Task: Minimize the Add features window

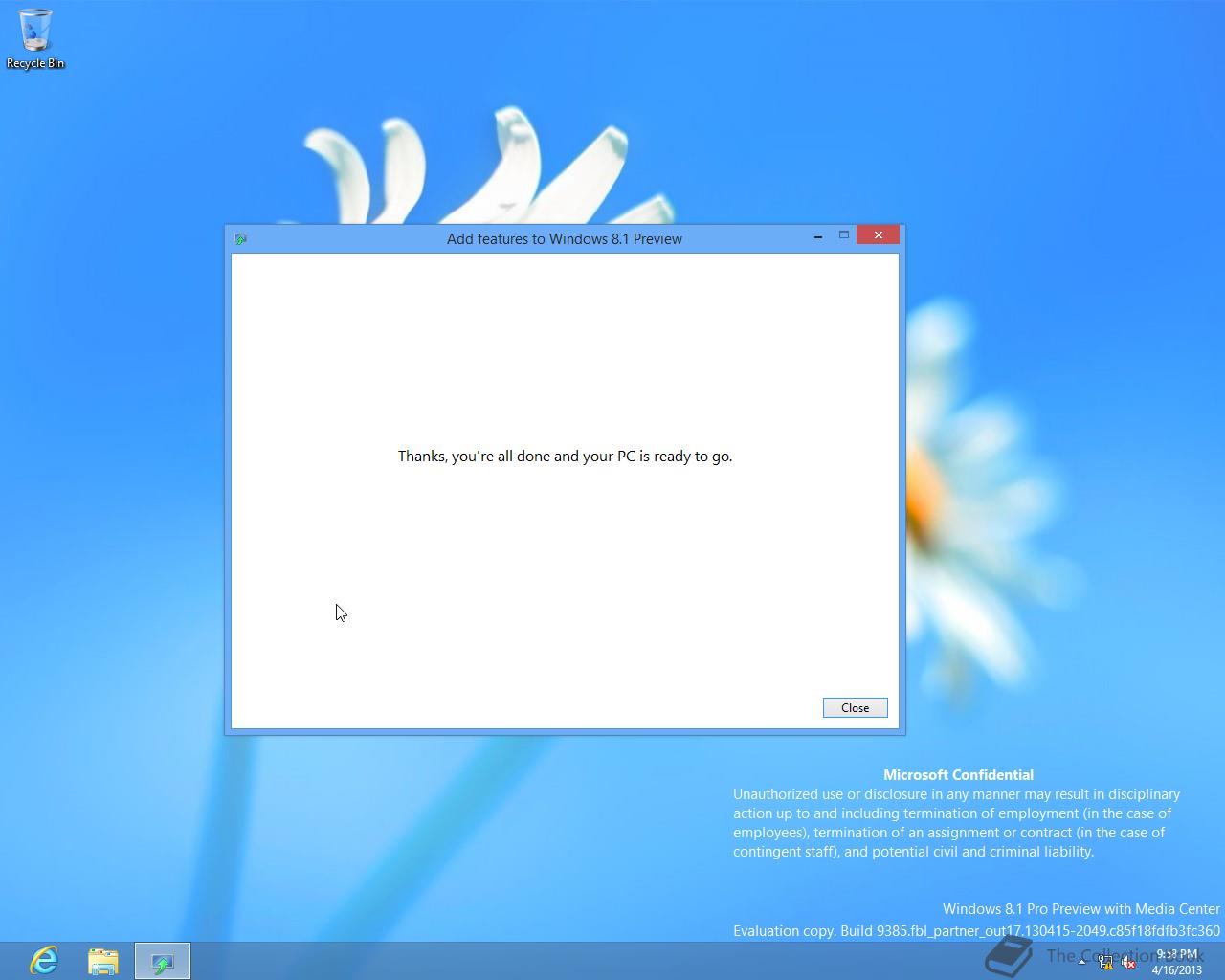Action: pos(818,236)
